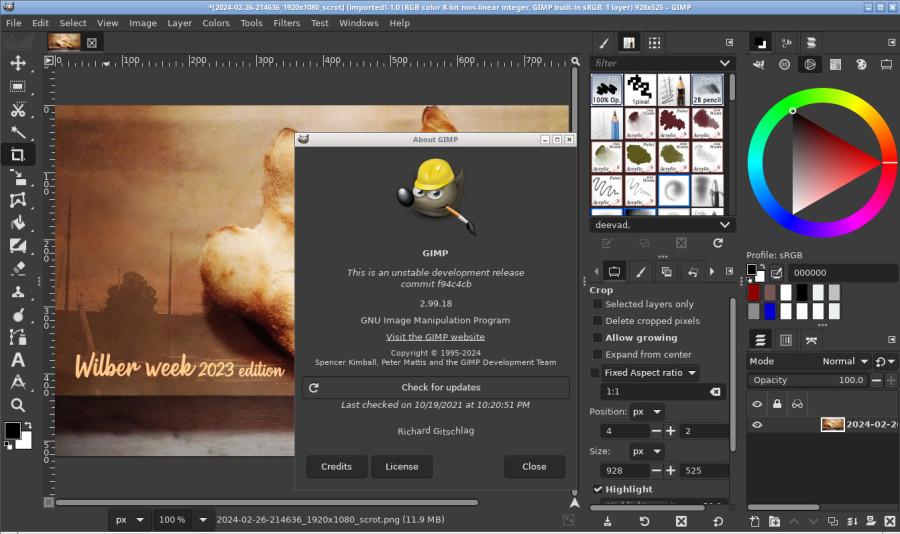
Task: Click the refresh brushes icon
Action: coord(717,243)
